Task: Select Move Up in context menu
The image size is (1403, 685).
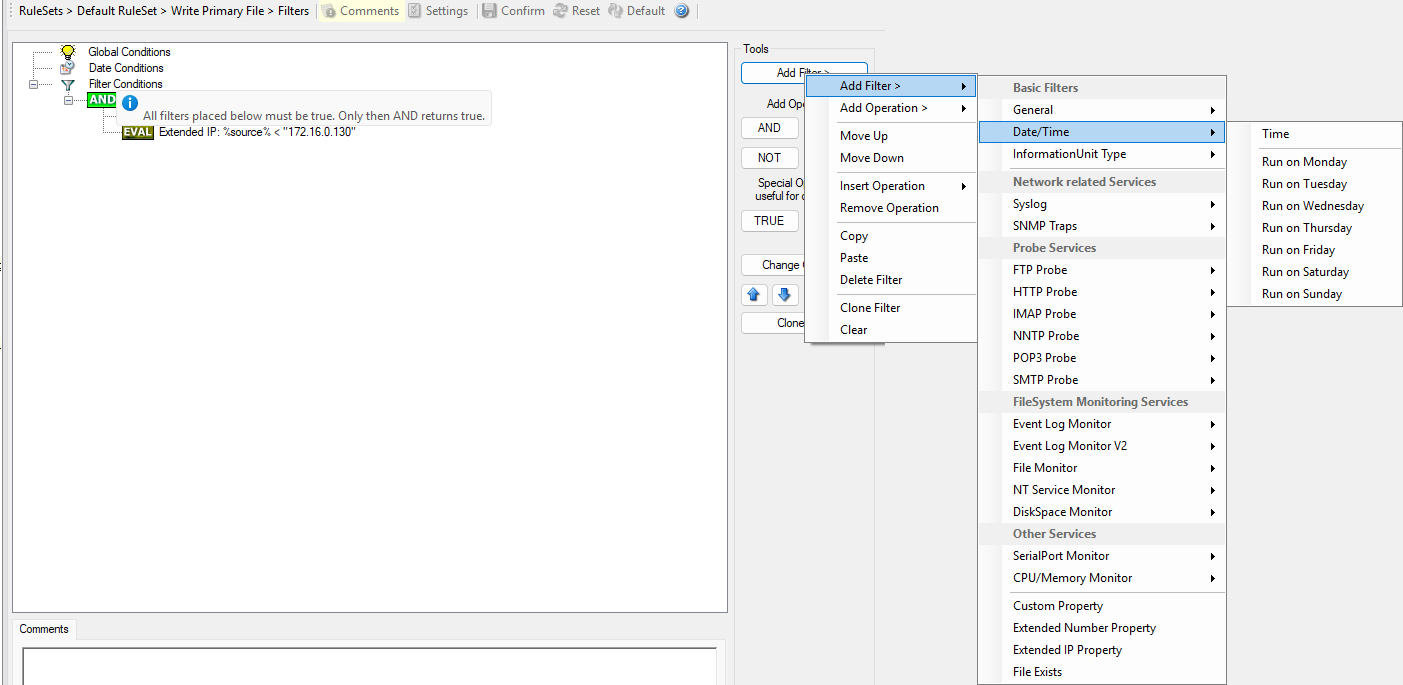Action: pos(891,136)
